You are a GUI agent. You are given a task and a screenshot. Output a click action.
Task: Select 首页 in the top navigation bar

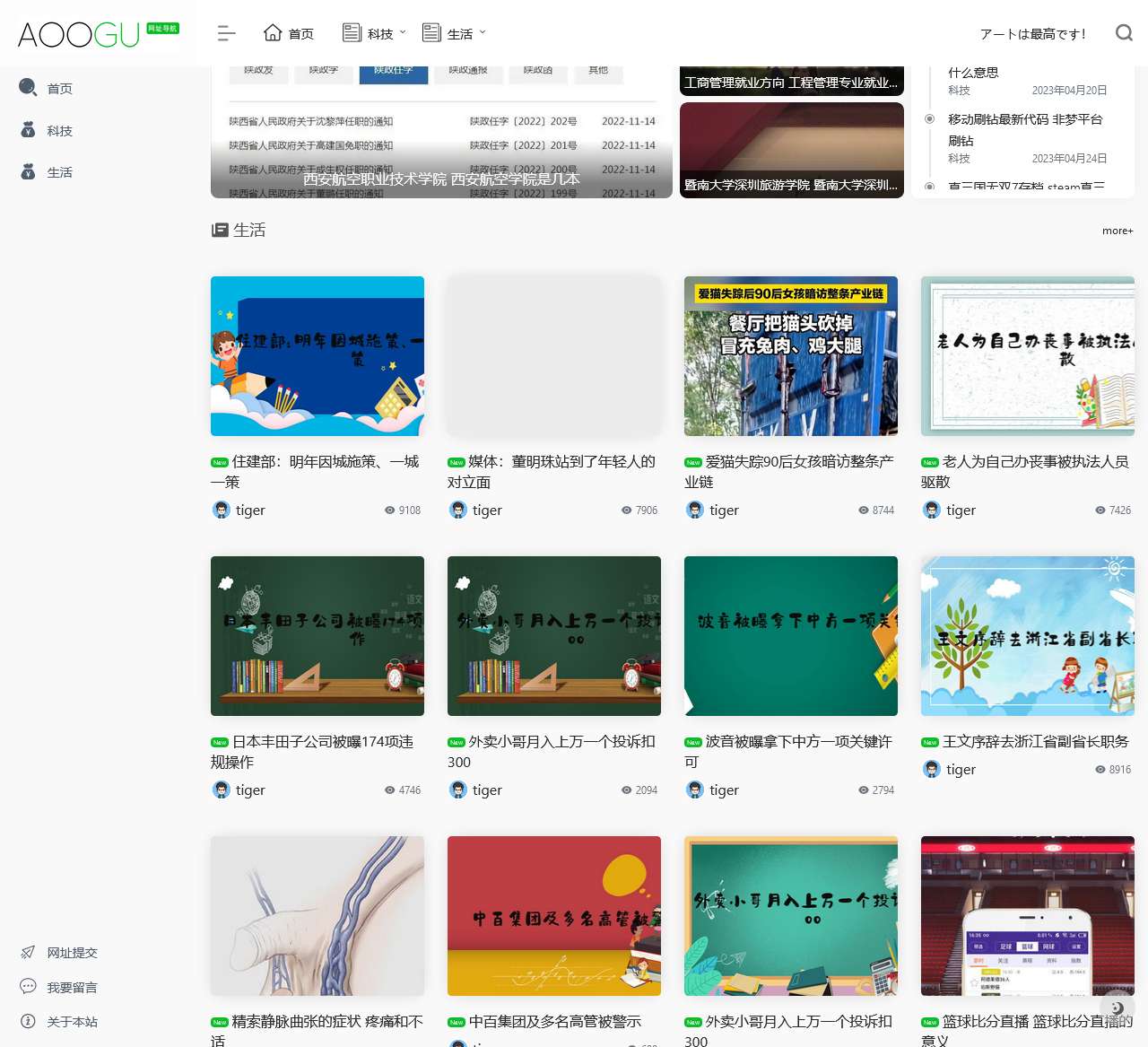coord(289,34)
